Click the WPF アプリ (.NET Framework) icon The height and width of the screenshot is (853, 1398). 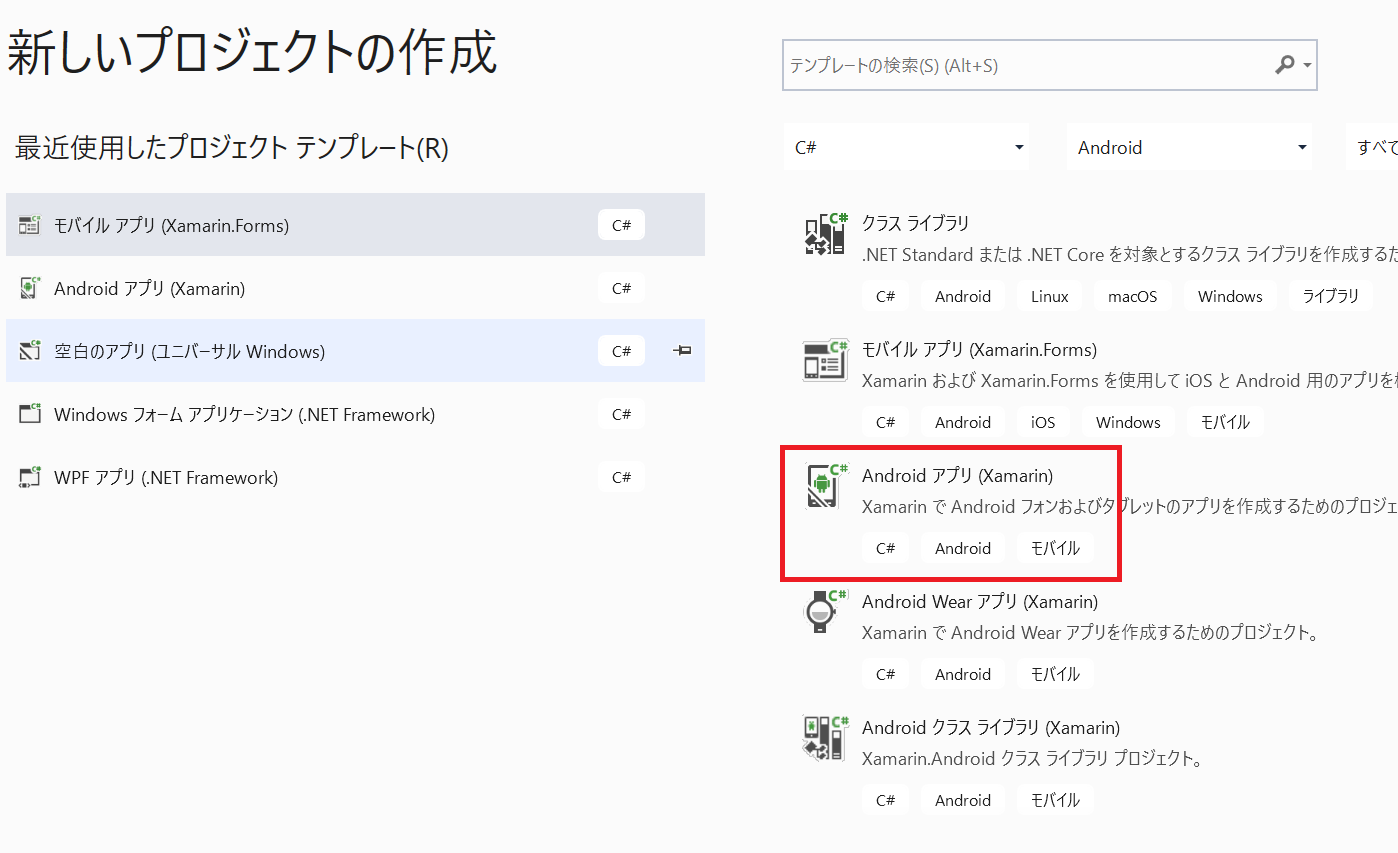(29, 477)
